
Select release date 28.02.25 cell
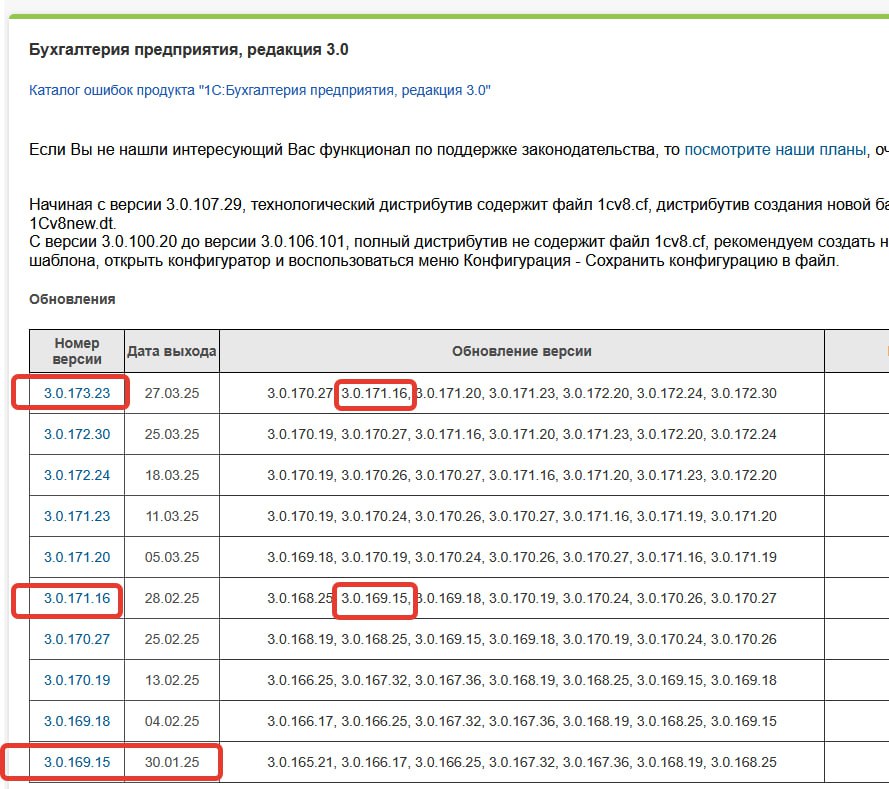coord(172,598)
